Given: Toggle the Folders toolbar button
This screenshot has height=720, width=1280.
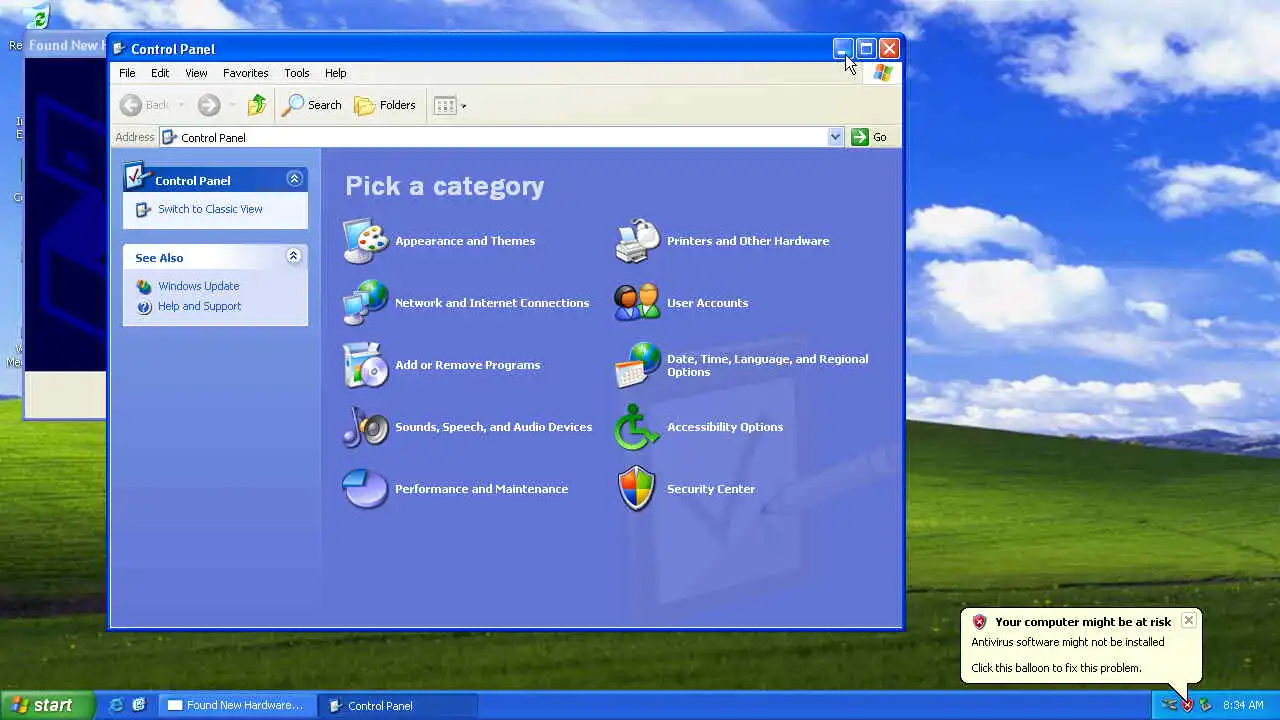Looking at the screenshot, I should 385,105.
